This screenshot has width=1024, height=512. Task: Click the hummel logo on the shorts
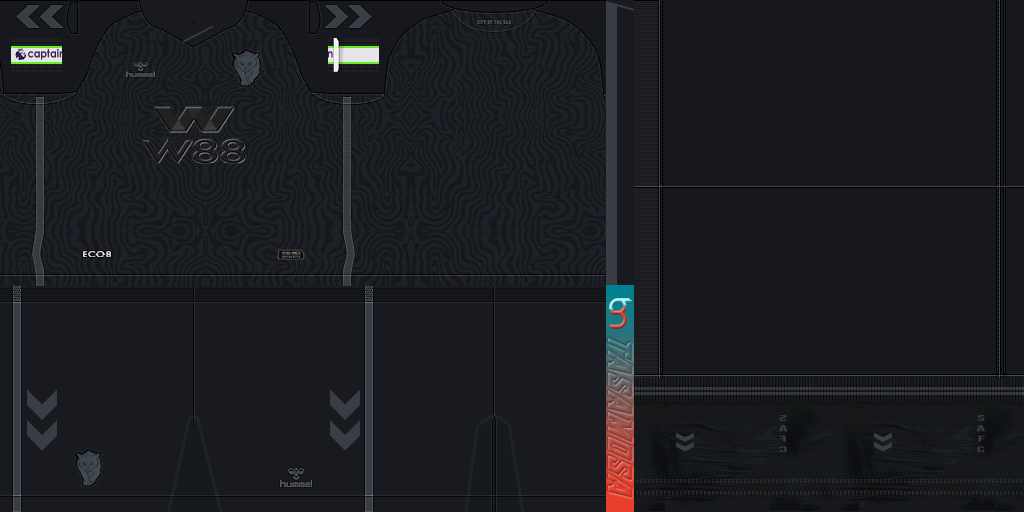coord(295,478)
